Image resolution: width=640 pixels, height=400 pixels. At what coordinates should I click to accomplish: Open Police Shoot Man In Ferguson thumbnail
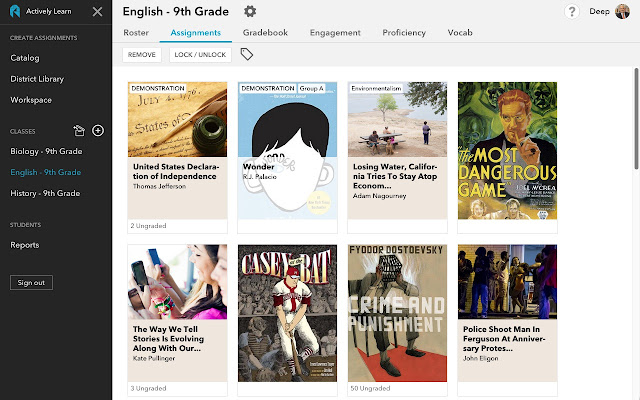click(507, 282)
